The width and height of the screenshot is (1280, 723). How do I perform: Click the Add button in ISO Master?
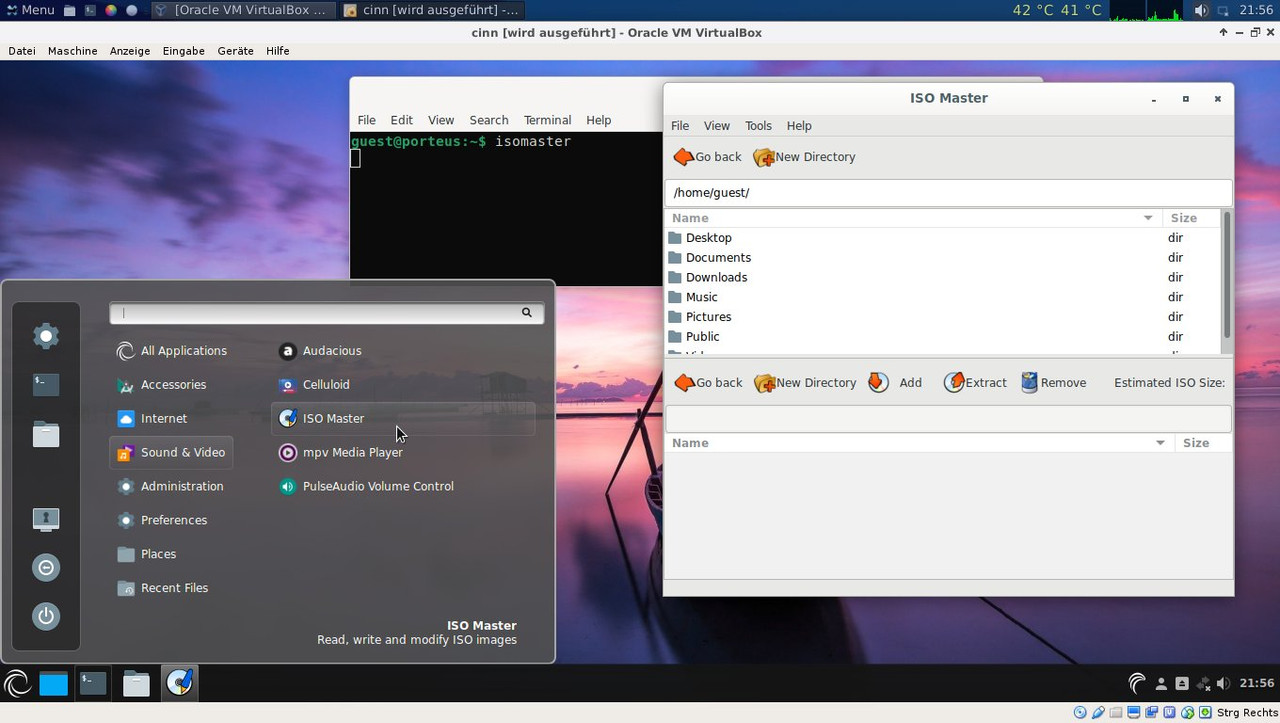[895, 383]
